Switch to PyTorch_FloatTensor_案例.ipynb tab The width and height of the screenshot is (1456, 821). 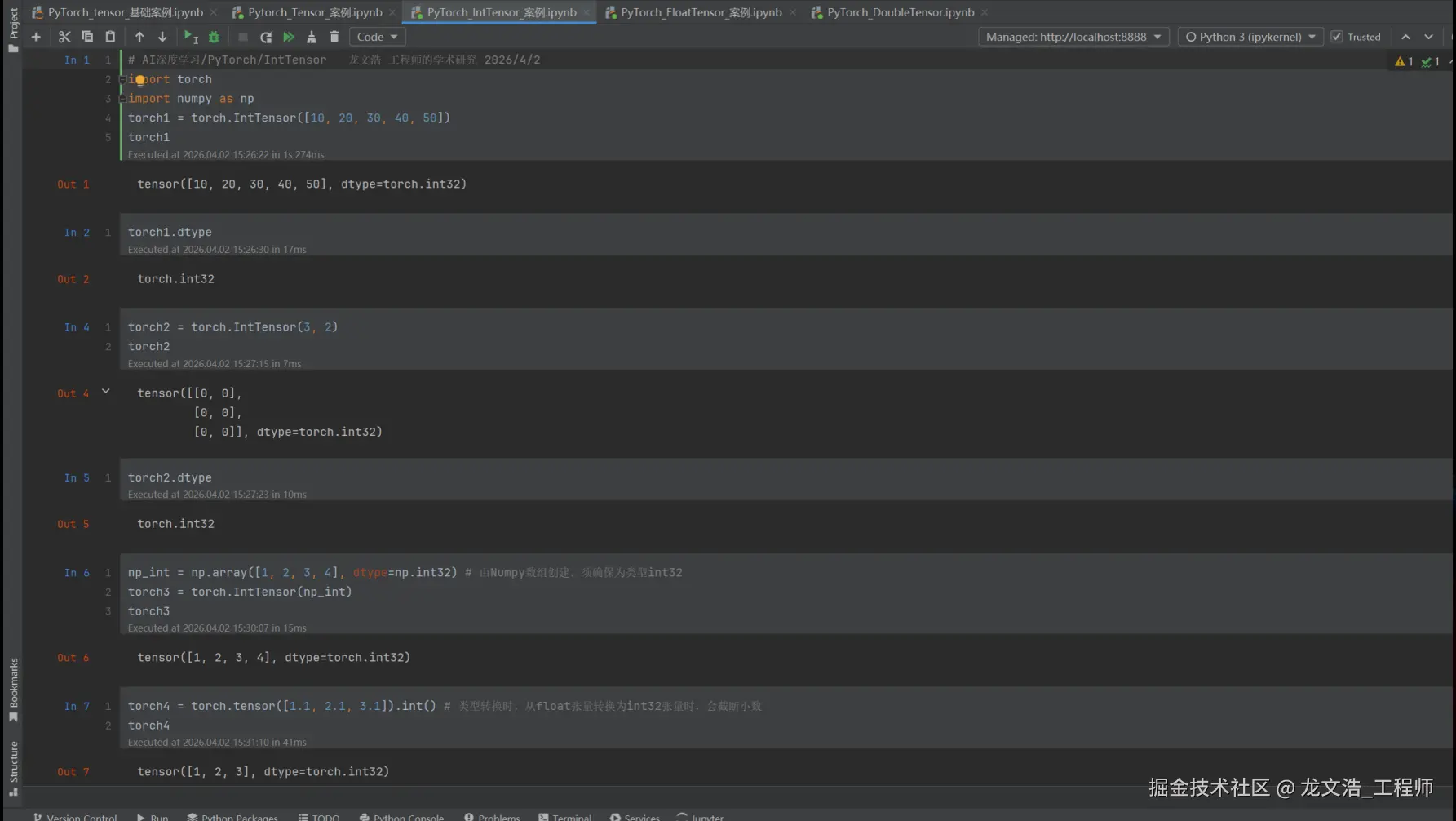point(694,12)
